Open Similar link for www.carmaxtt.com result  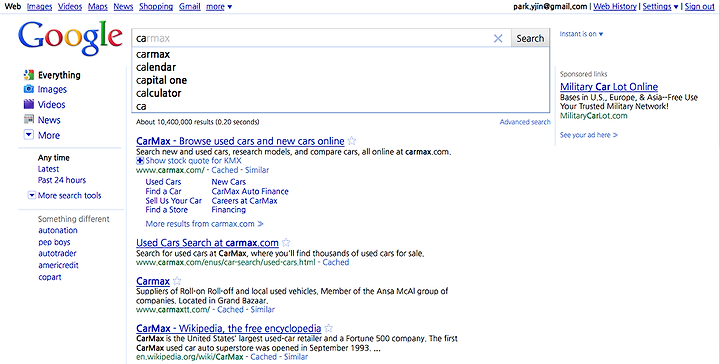click(x=263, y=309)
